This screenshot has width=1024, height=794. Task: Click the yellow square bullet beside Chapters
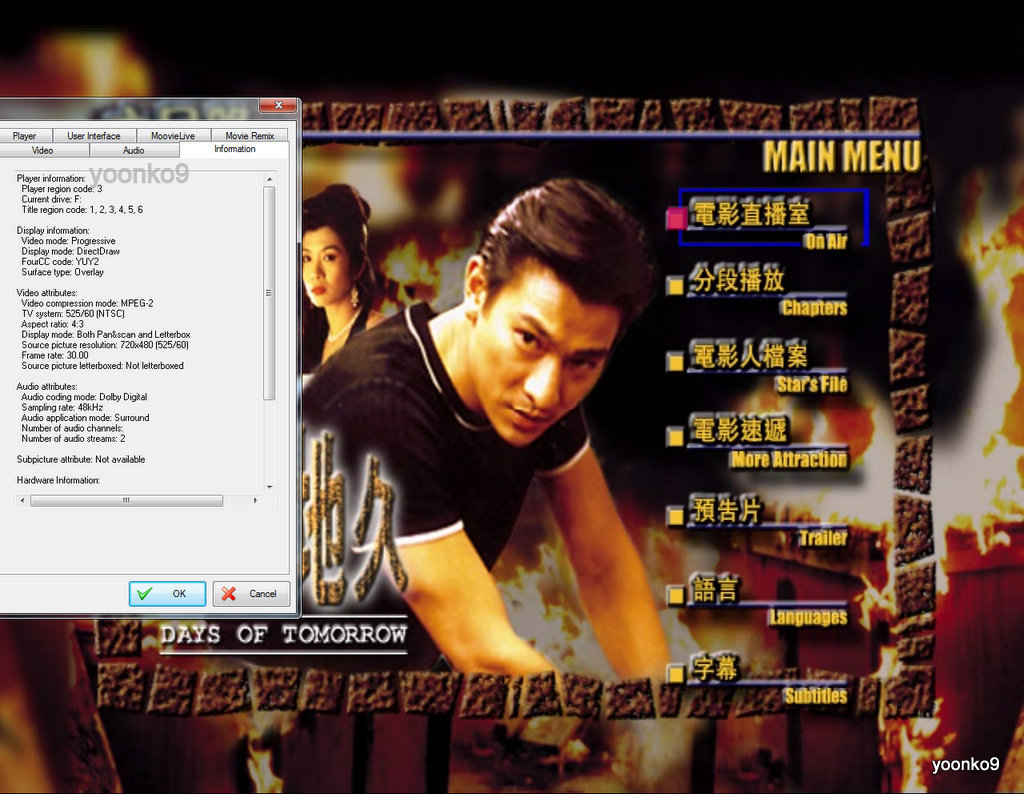click(x=675, y=285)
